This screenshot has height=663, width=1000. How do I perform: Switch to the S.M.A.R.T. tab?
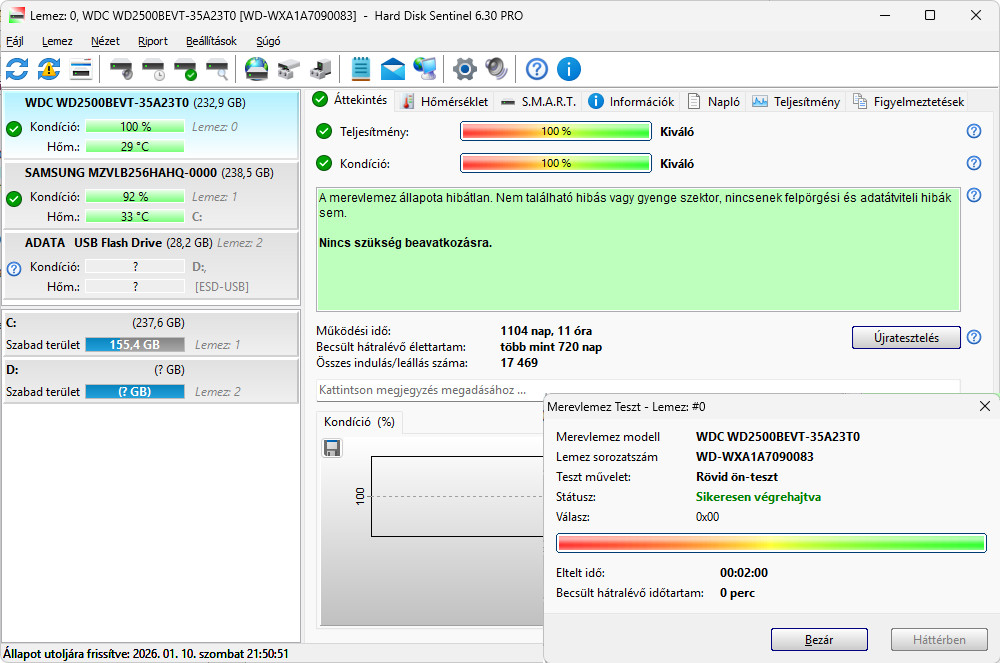pos(539,102)
